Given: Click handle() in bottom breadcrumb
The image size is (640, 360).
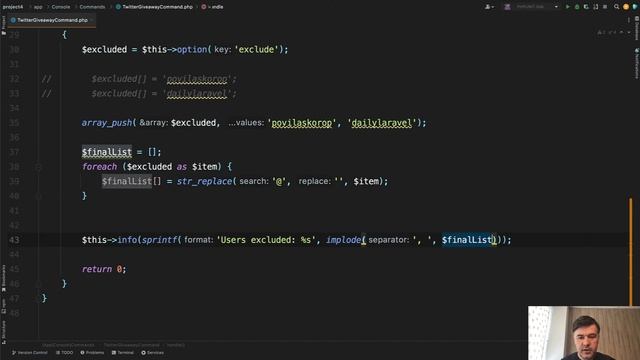Looking at the screenshot, I should pos(176,345).
